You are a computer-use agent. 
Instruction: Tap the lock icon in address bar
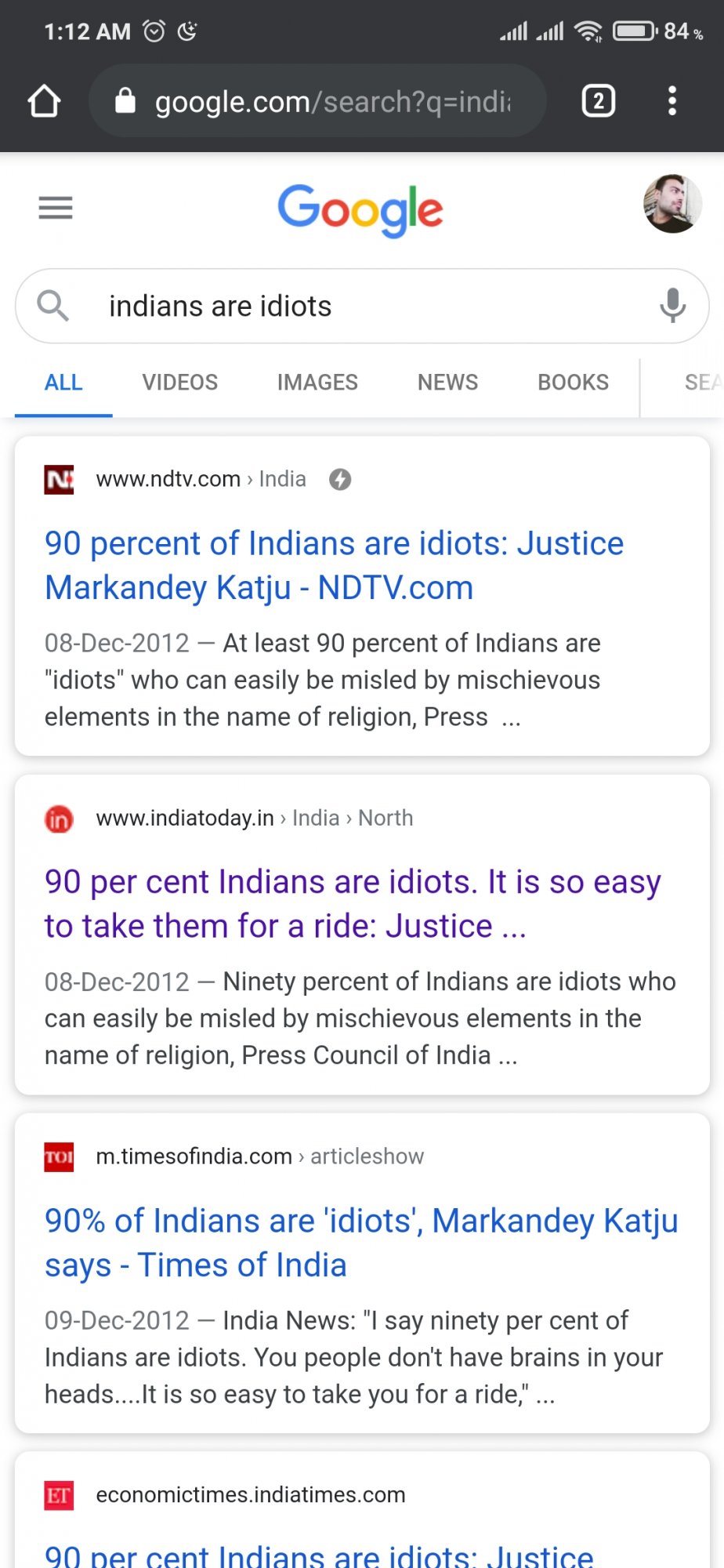tap(125, 100)
